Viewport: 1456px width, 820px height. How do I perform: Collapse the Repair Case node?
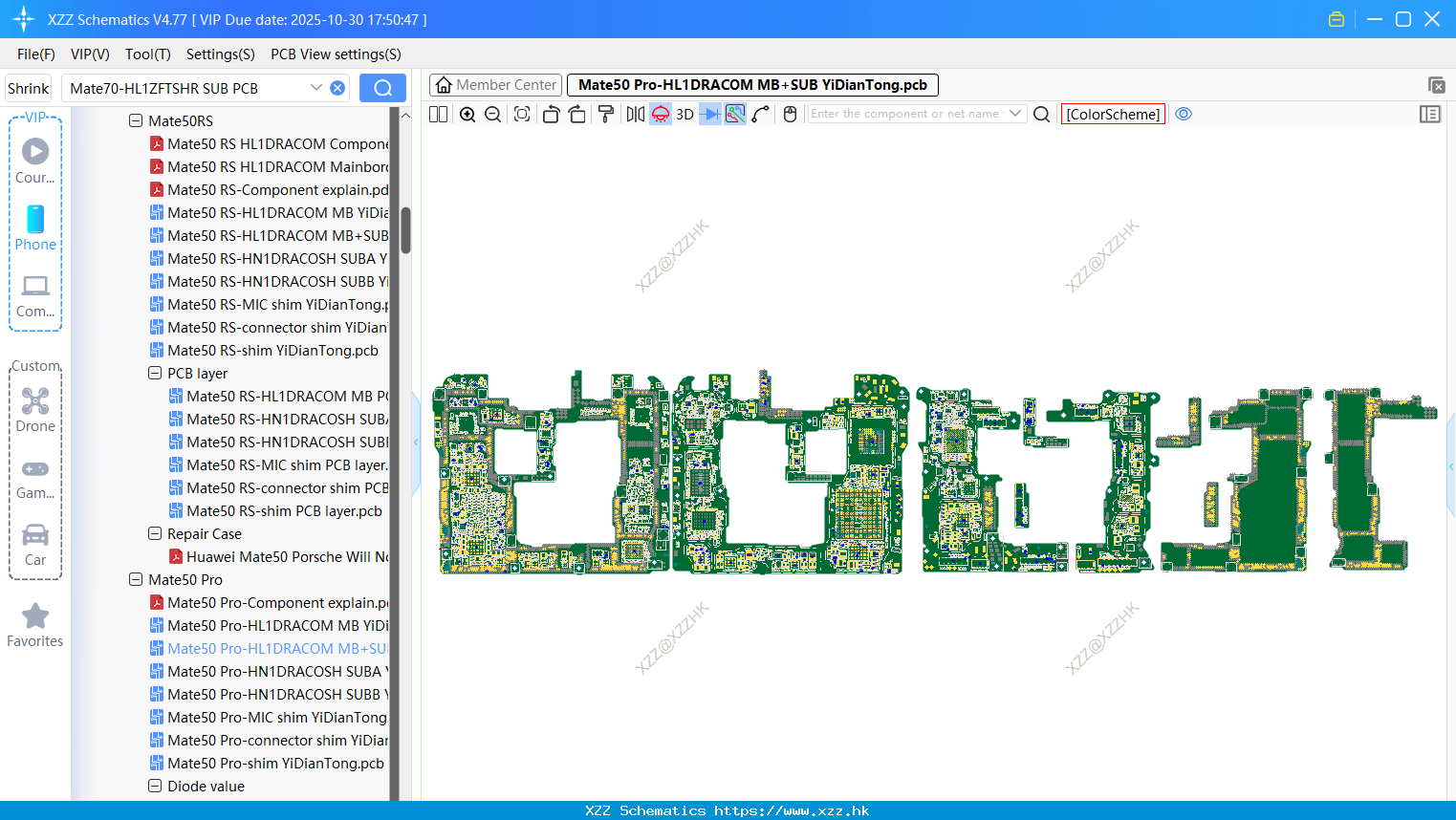[x=155, y=533]
